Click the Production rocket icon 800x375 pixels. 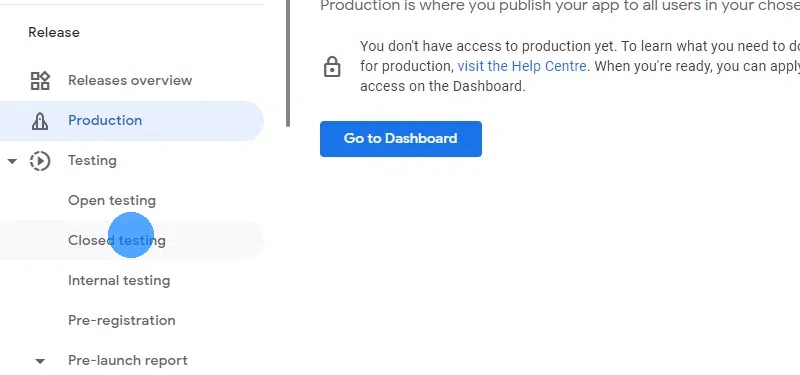click(x=40, y=121)
